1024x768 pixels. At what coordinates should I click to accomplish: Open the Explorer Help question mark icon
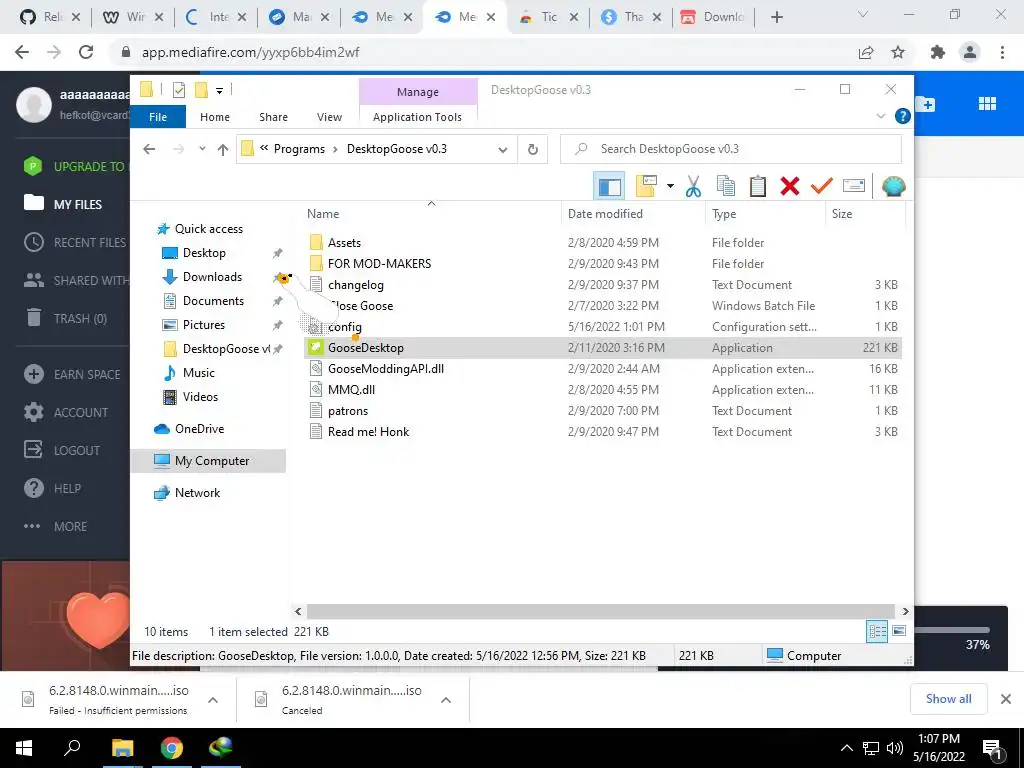pyautogui.click(x=903, y=116)
